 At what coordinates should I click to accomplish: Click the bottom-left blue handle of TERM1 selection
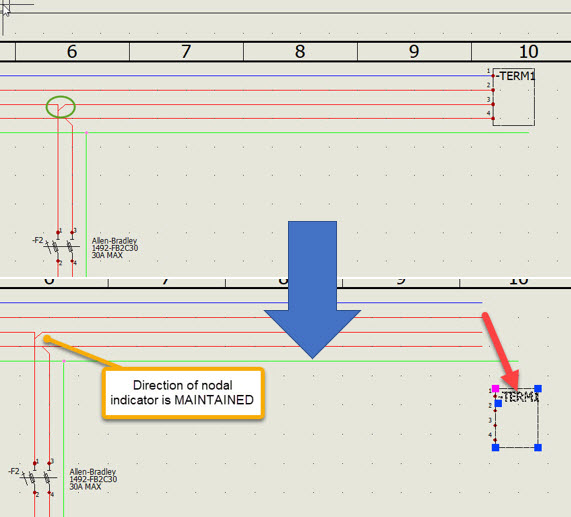click(x=495, y=447)
